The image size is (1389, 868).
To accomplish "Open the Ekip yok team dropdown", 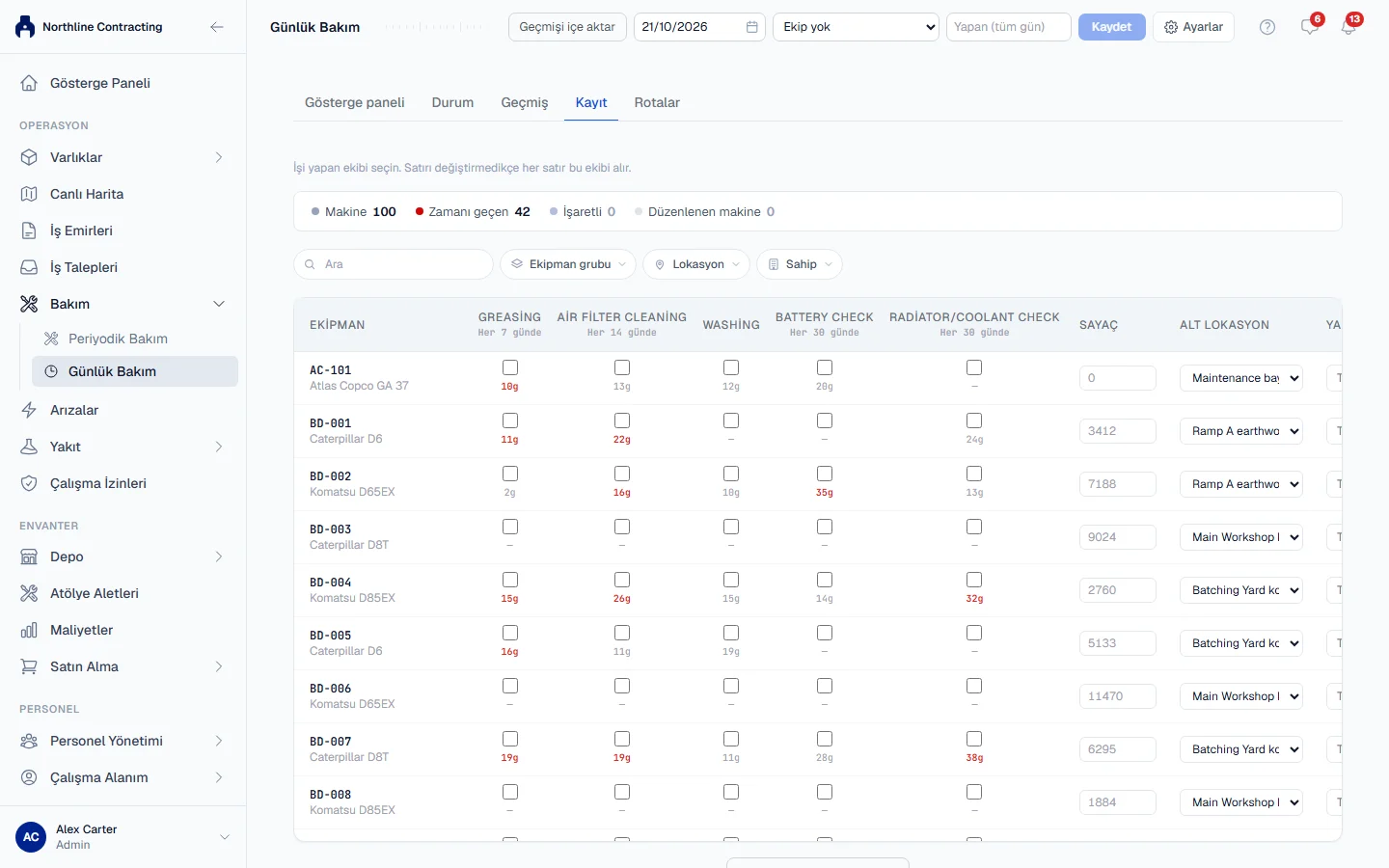I will pyautogui.click(x=857, y=27).
